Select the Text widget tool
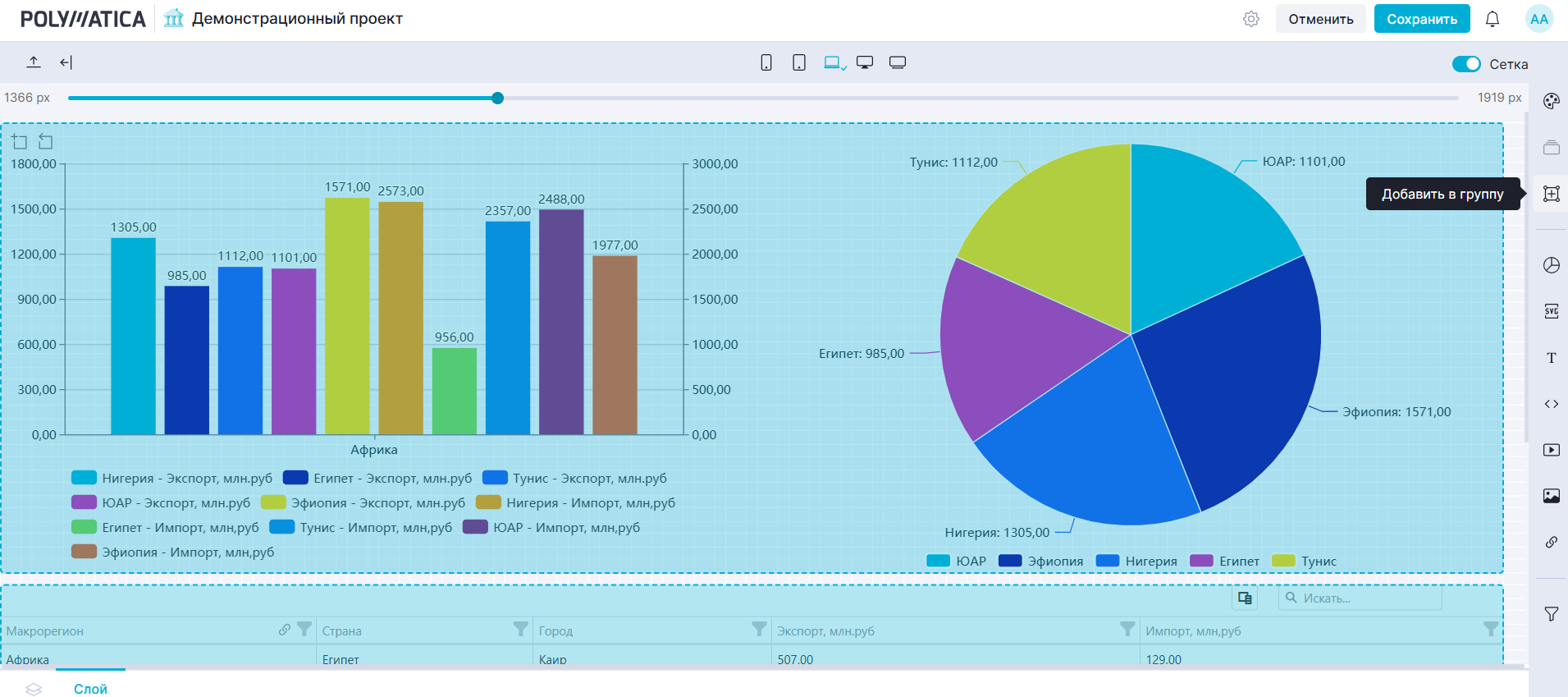This screenshot has height=697, width=1568. (x=1551, y=358)
